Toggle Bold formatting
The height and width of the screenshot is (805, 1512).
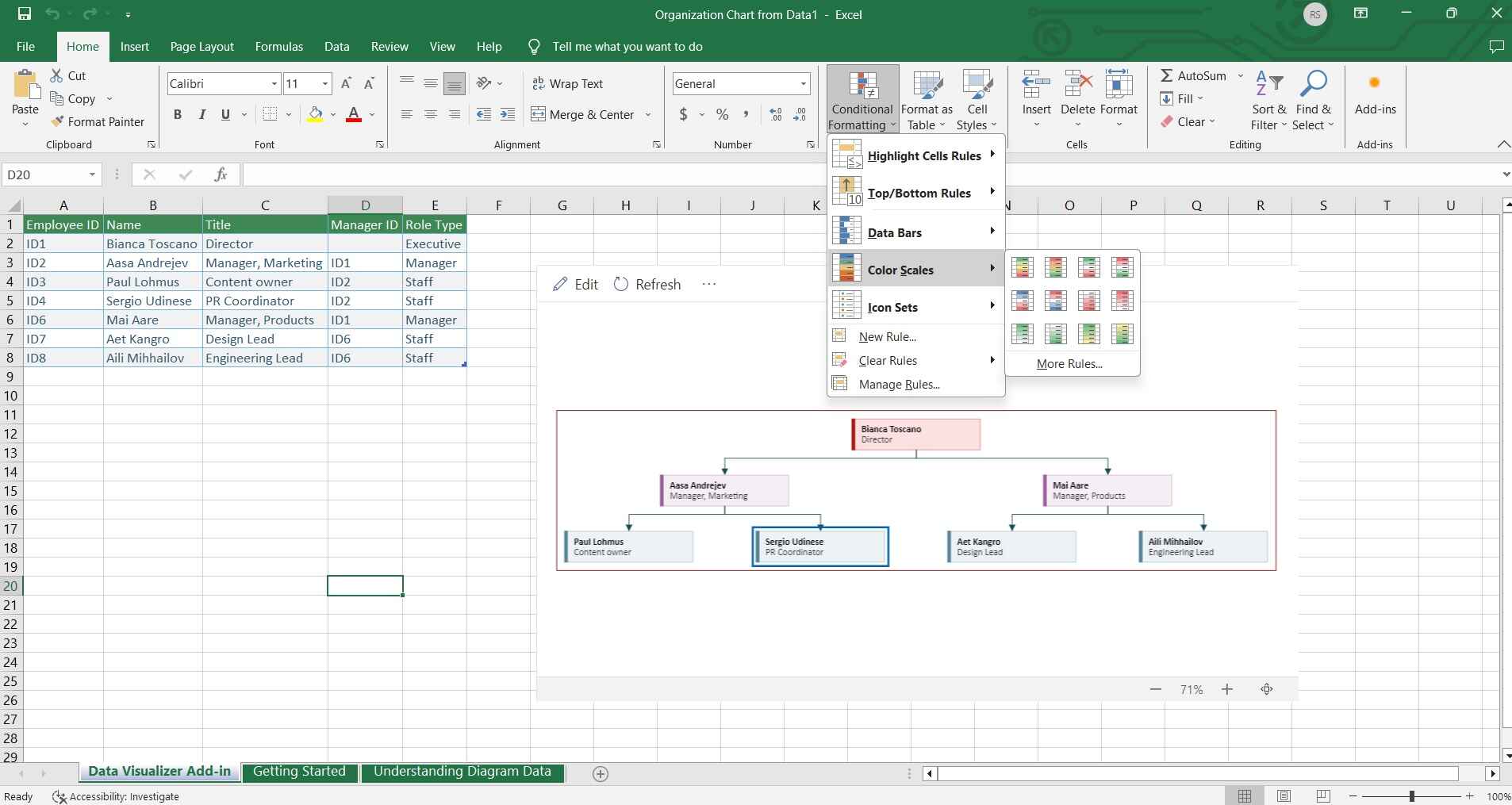point(178,114)
